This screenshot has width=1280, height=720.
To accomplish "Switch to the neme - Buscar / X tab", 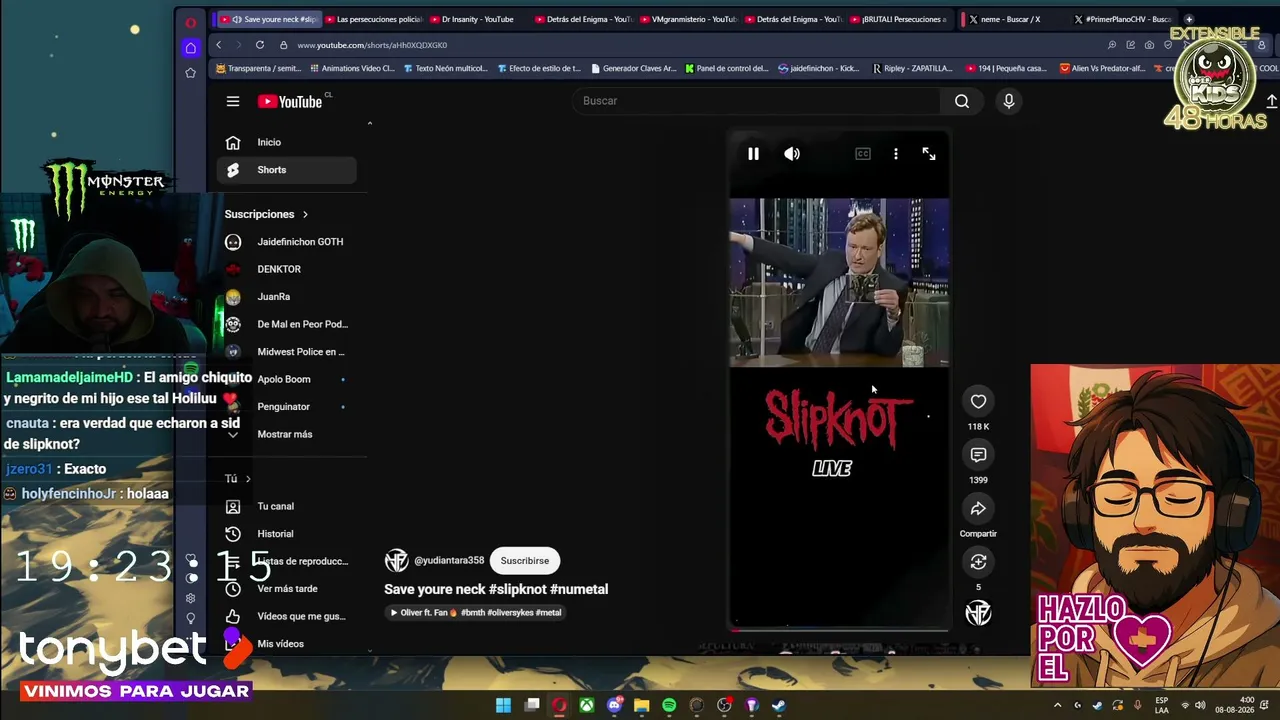I will pos(1010,19).
